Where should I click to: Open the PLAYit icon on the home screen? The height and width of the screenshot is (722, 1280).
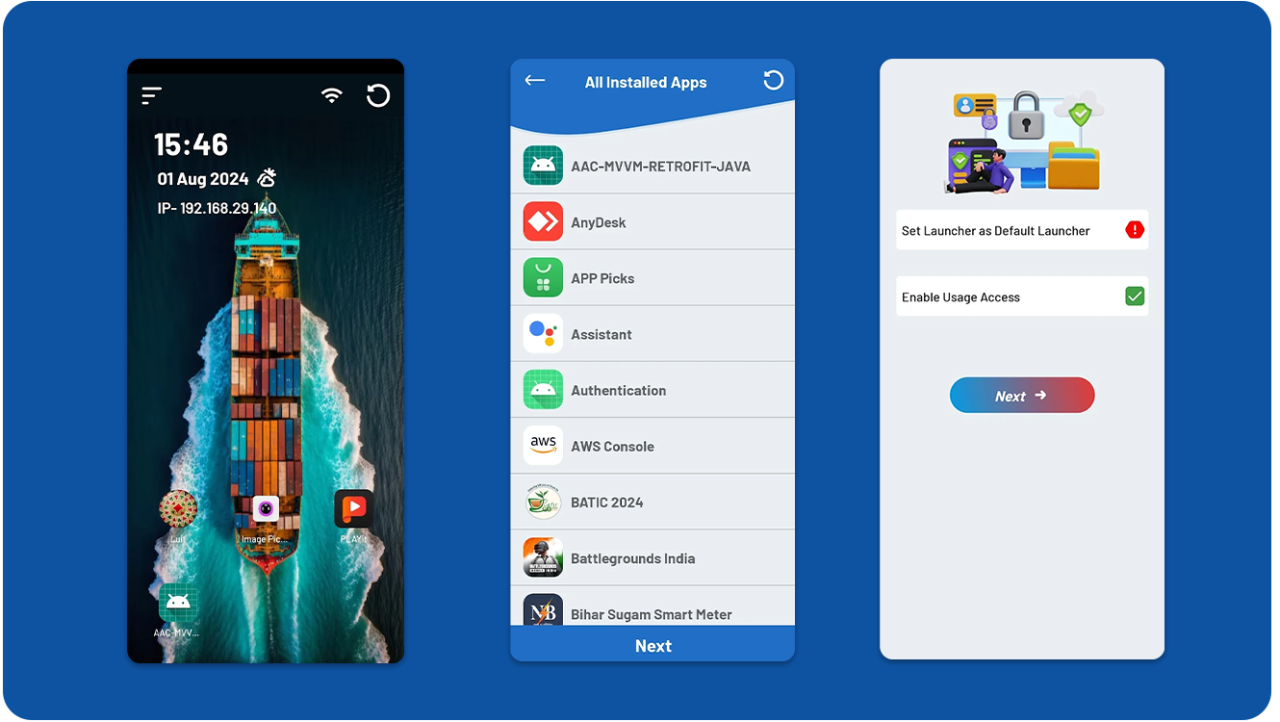tap(354, 508)
